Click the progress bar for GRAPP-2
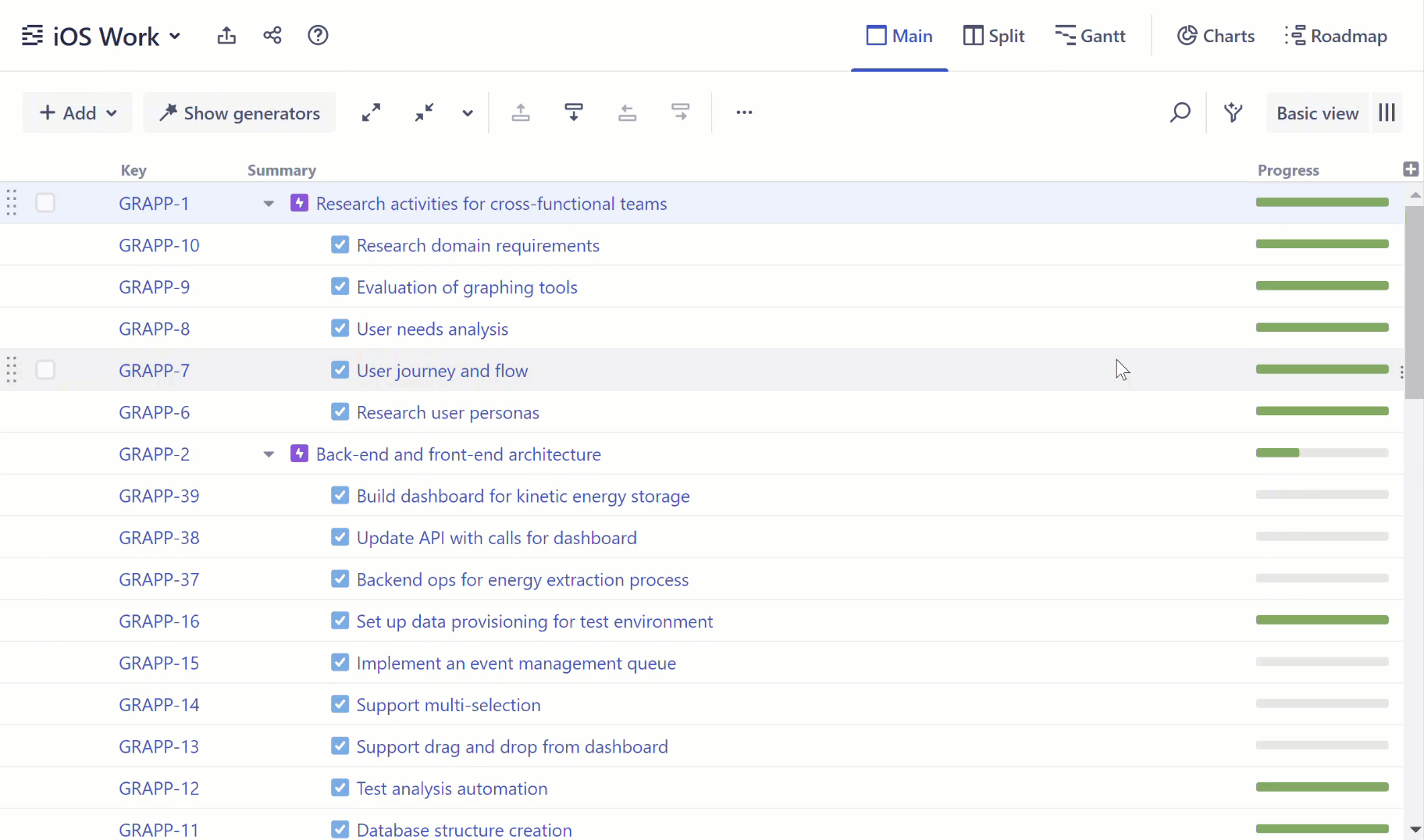The height and width of the screenshot is (840, 1424). click(1322, 454)
